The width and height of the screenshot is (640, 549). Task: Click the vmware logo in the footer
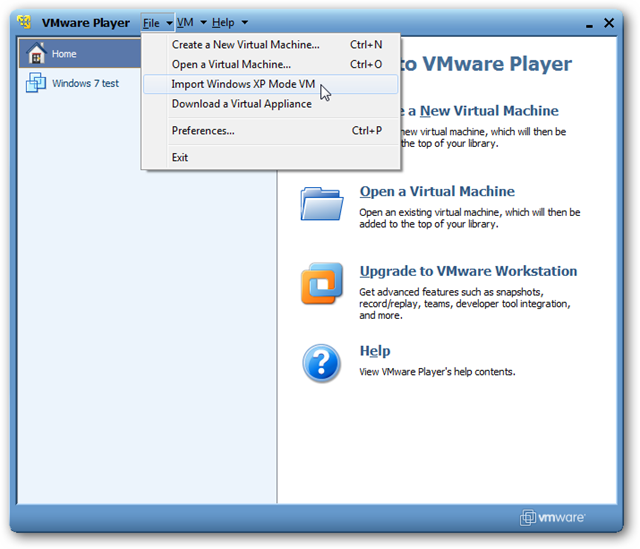pos(553,518)
